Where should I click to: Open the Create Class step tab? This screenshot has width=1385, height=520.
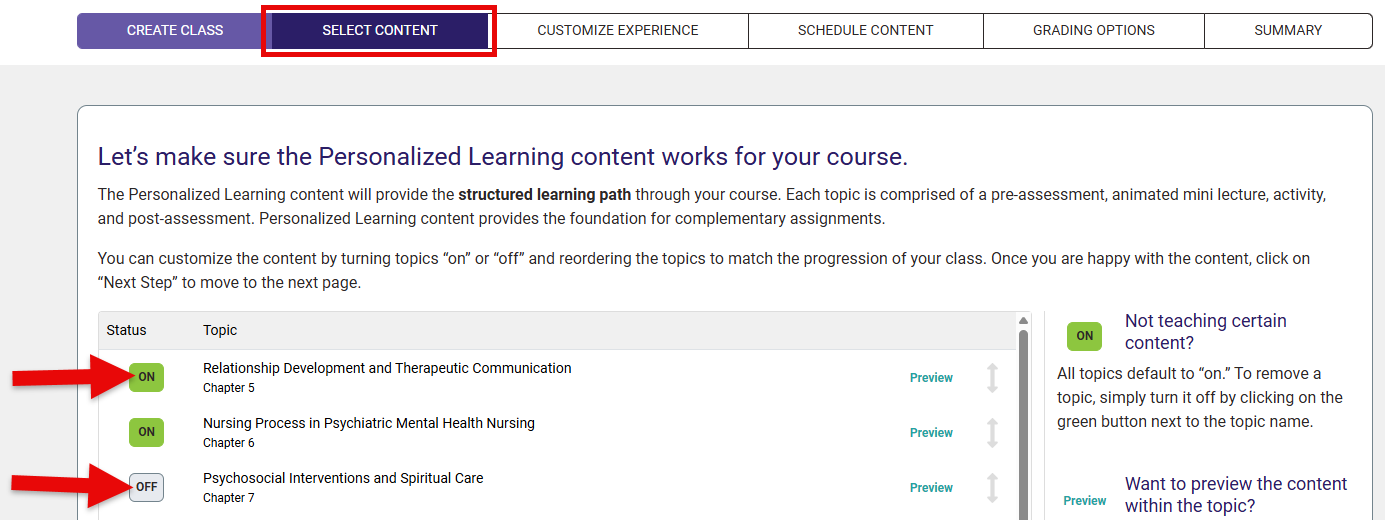pyautogui.click(x=174, y=31)
